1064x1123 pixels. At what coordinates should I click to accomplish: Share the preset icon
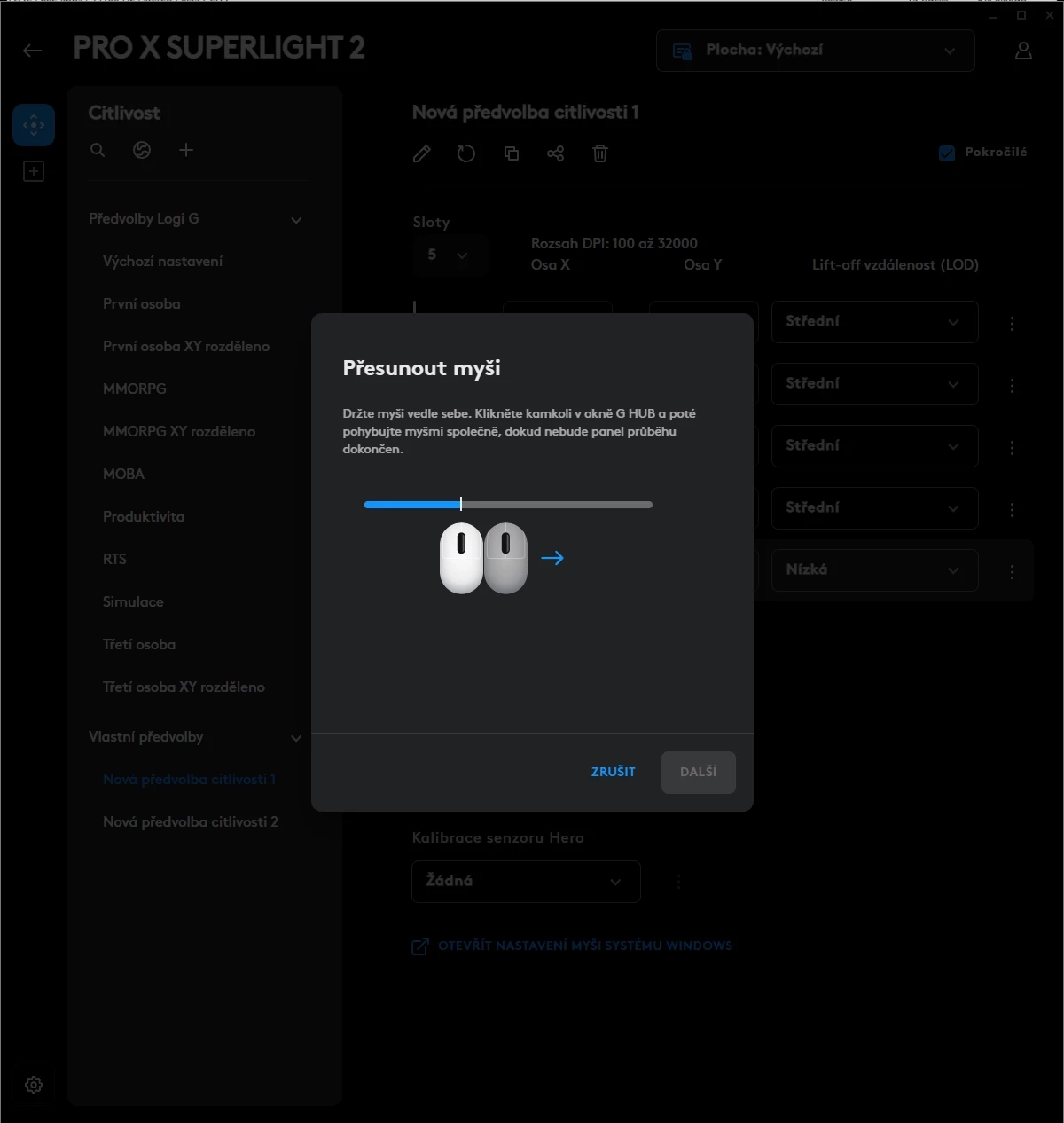coord(555,153)
